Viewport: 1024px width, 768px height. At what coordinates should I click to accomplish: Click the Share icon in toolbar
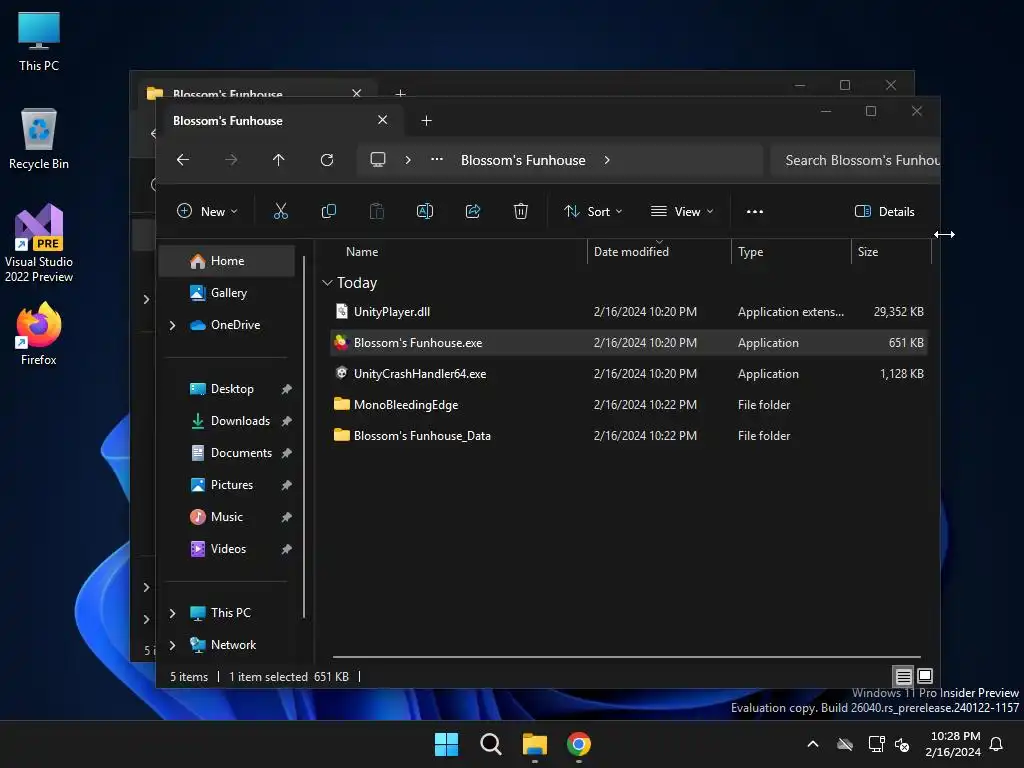click(473, 211)
